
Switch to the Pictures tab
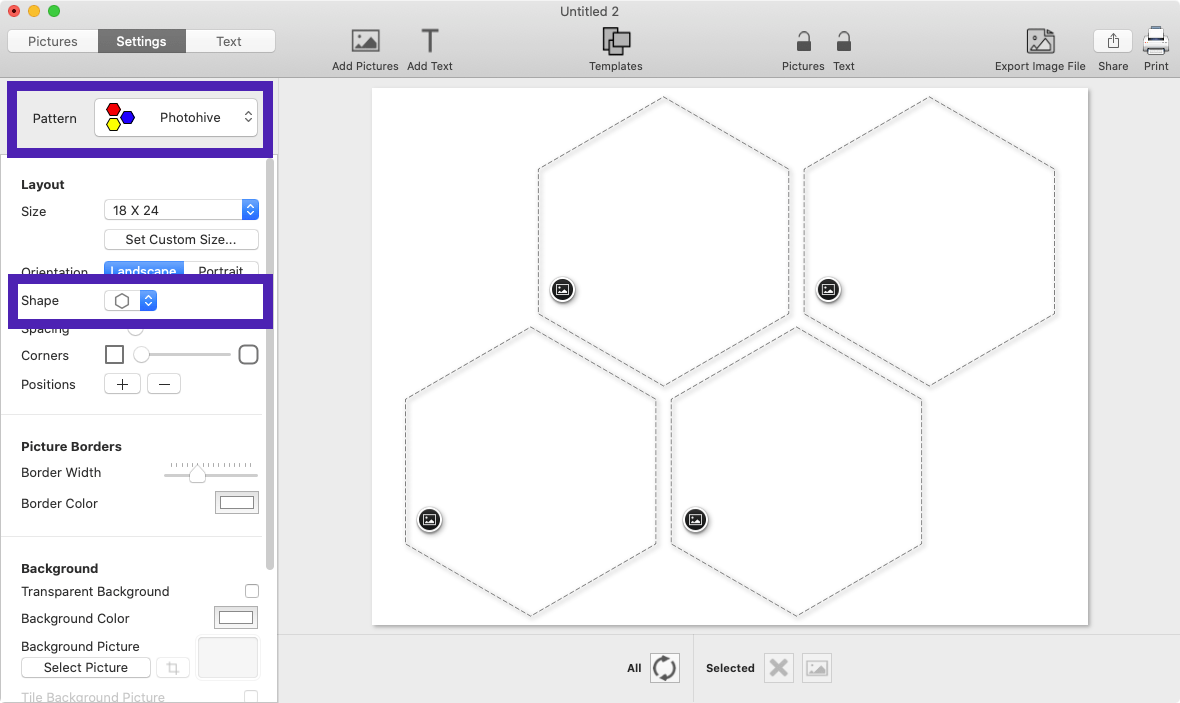(x=53, y=41)
